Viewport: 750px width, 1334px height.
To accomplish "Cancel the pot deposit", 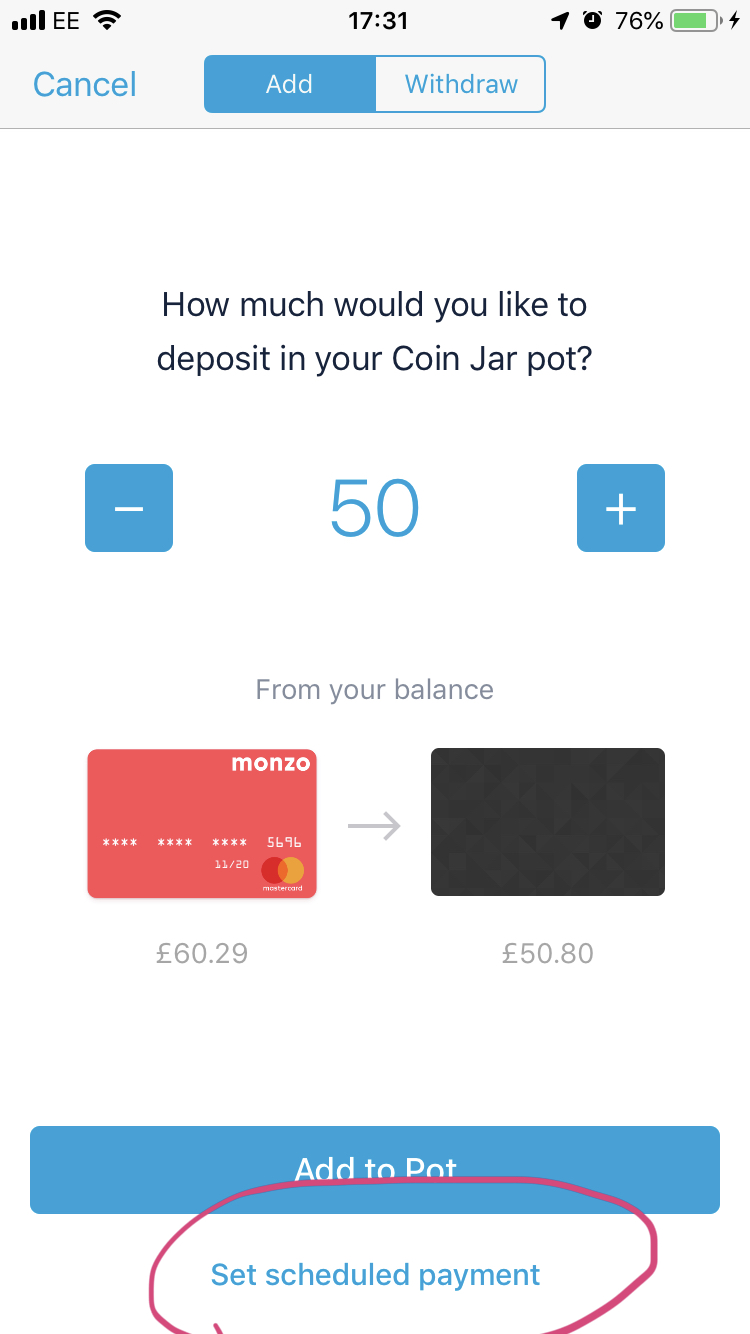I will pos(85,84).
